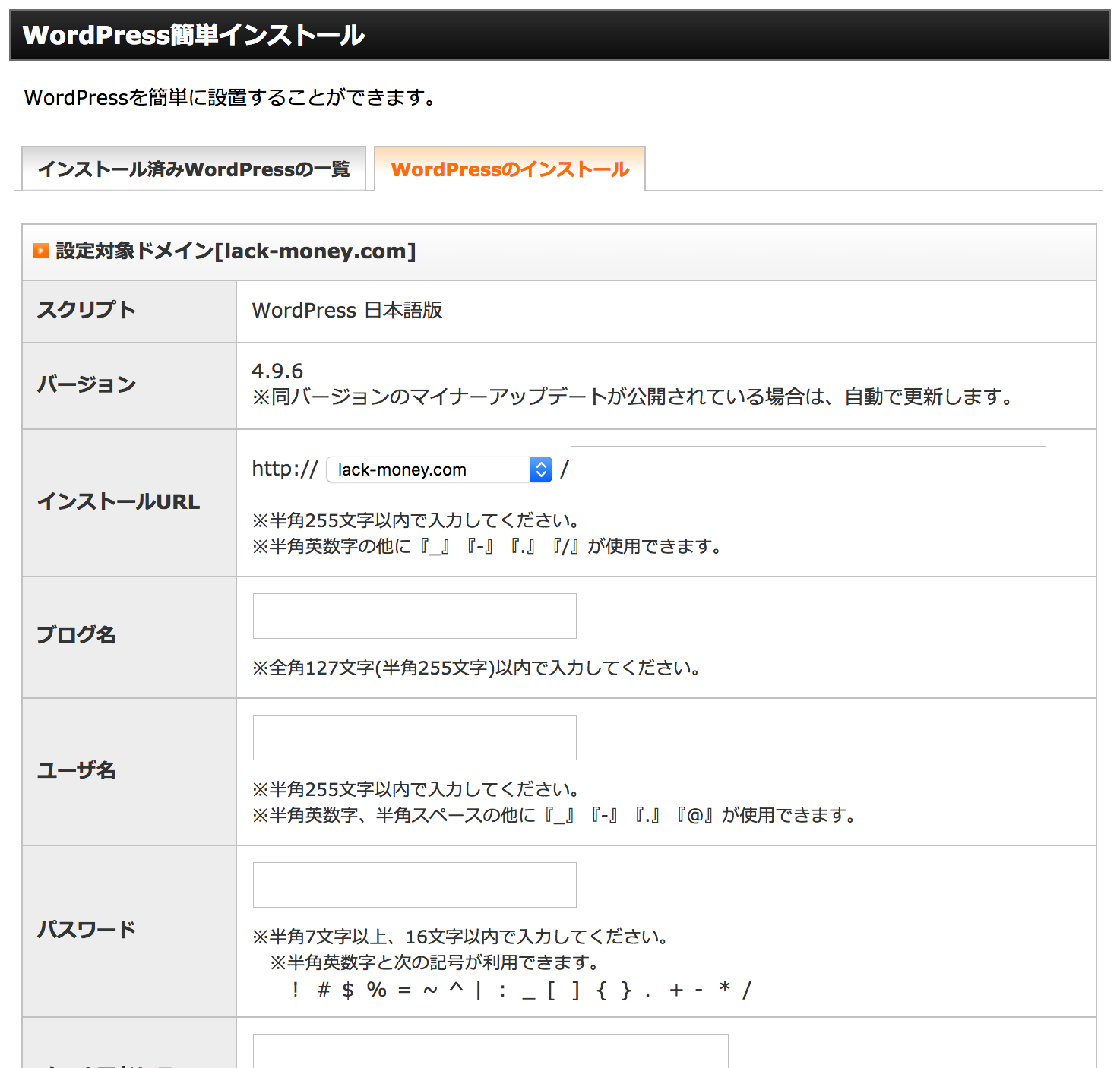This screenshot has width=1120, height=1068.
Task: Click the WordPressを簡単に設置することができます description
Action: click(x=230, y=97)
